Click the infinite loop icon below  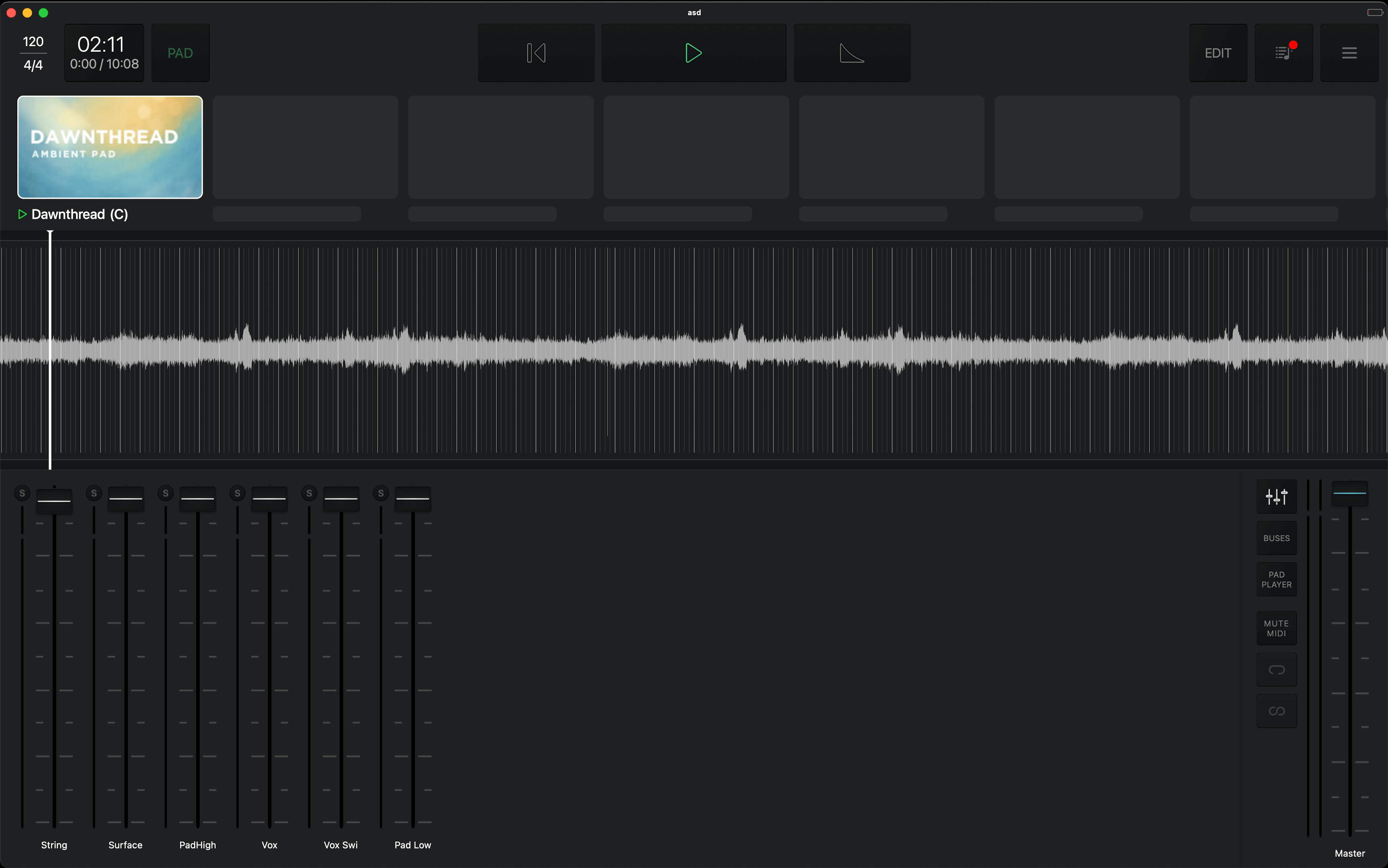(x=1276, y=711)
